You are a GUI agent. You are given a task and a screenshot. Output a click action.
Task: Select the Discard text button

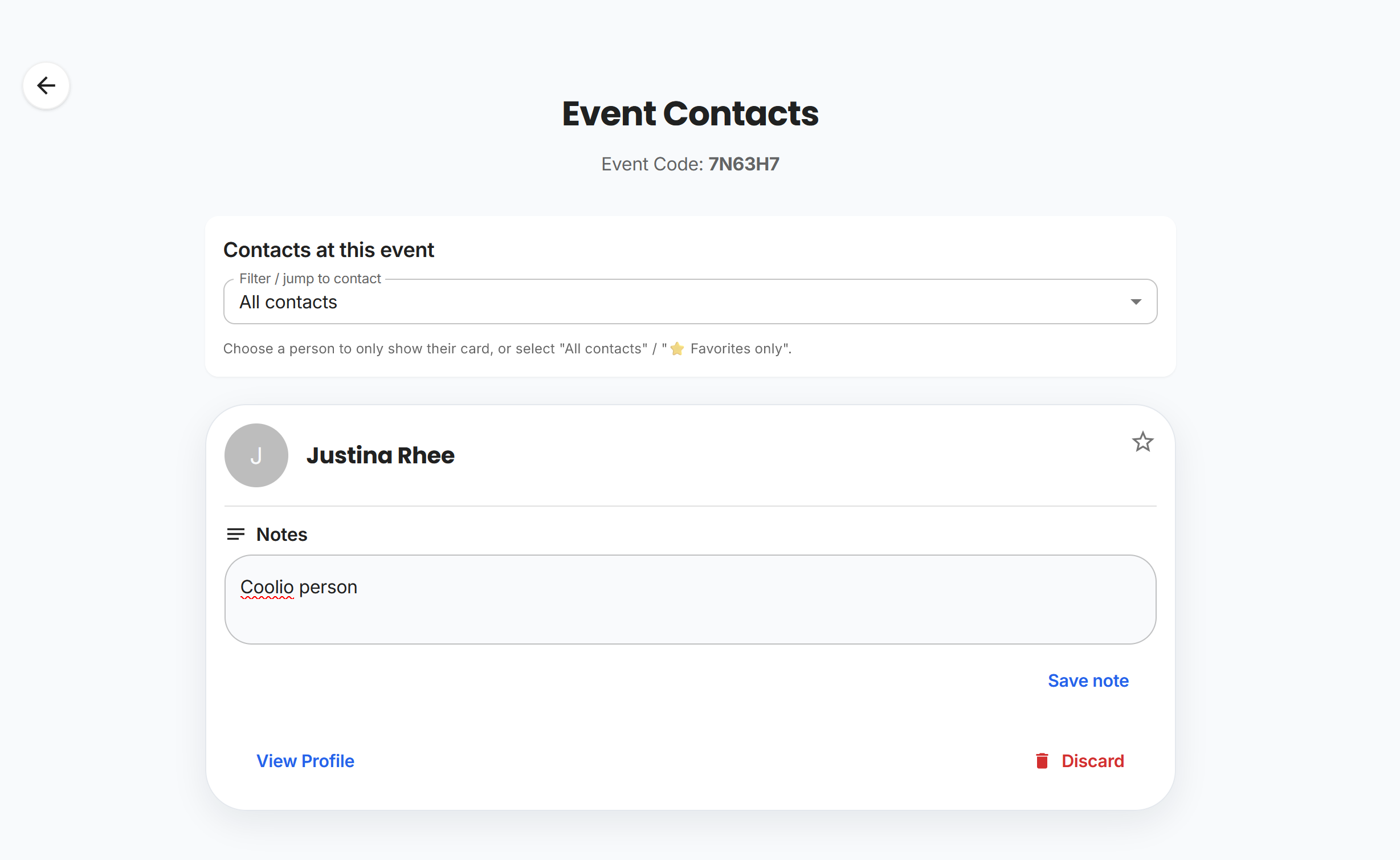pos(1092,761)
